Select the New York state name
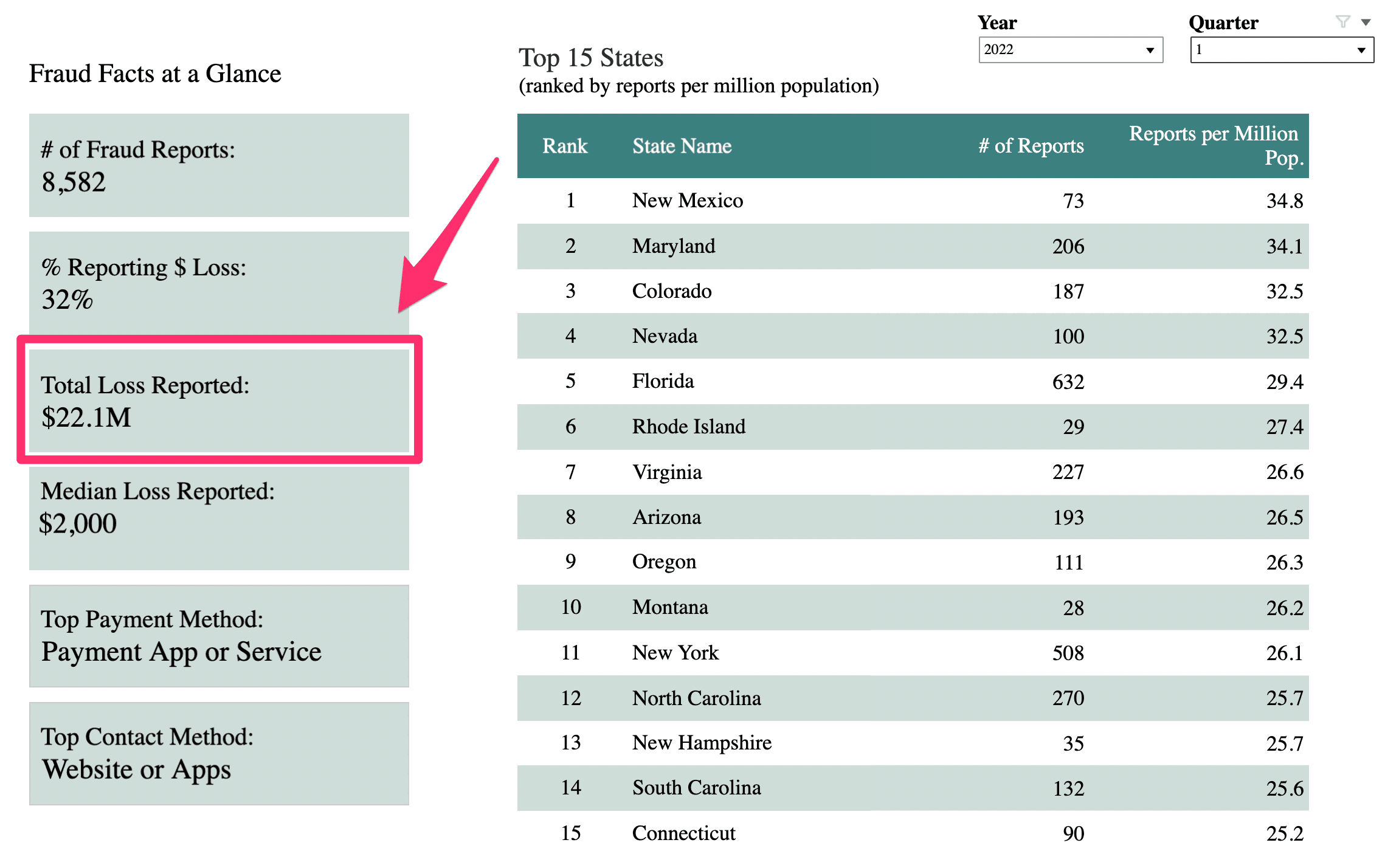 click(x=675, y=653)
